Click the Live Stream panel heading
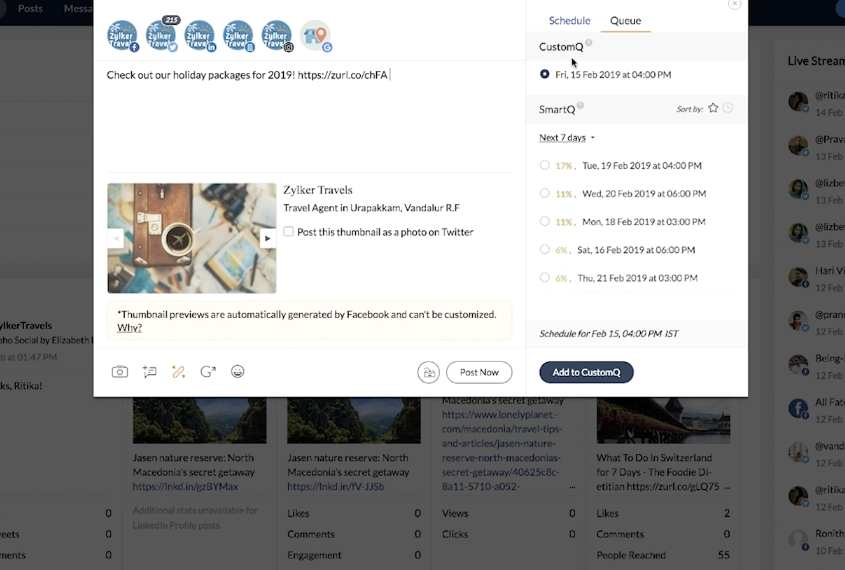Screen dimensions: 845x570 (x=816, y=61)
